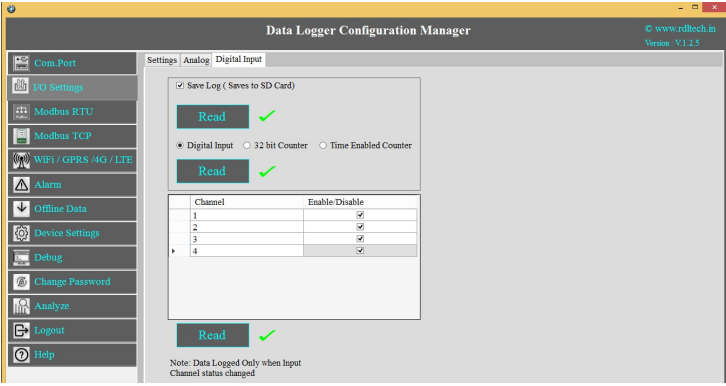
Task: Click the Alarm warning triangle icon
Action: pyautogui.click(x=21, y=185)
